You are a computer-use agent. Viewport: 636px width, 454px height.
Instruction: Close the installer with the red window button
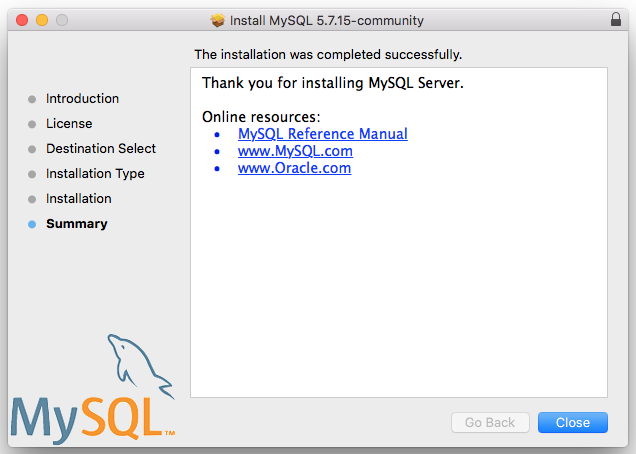(22, 20)
